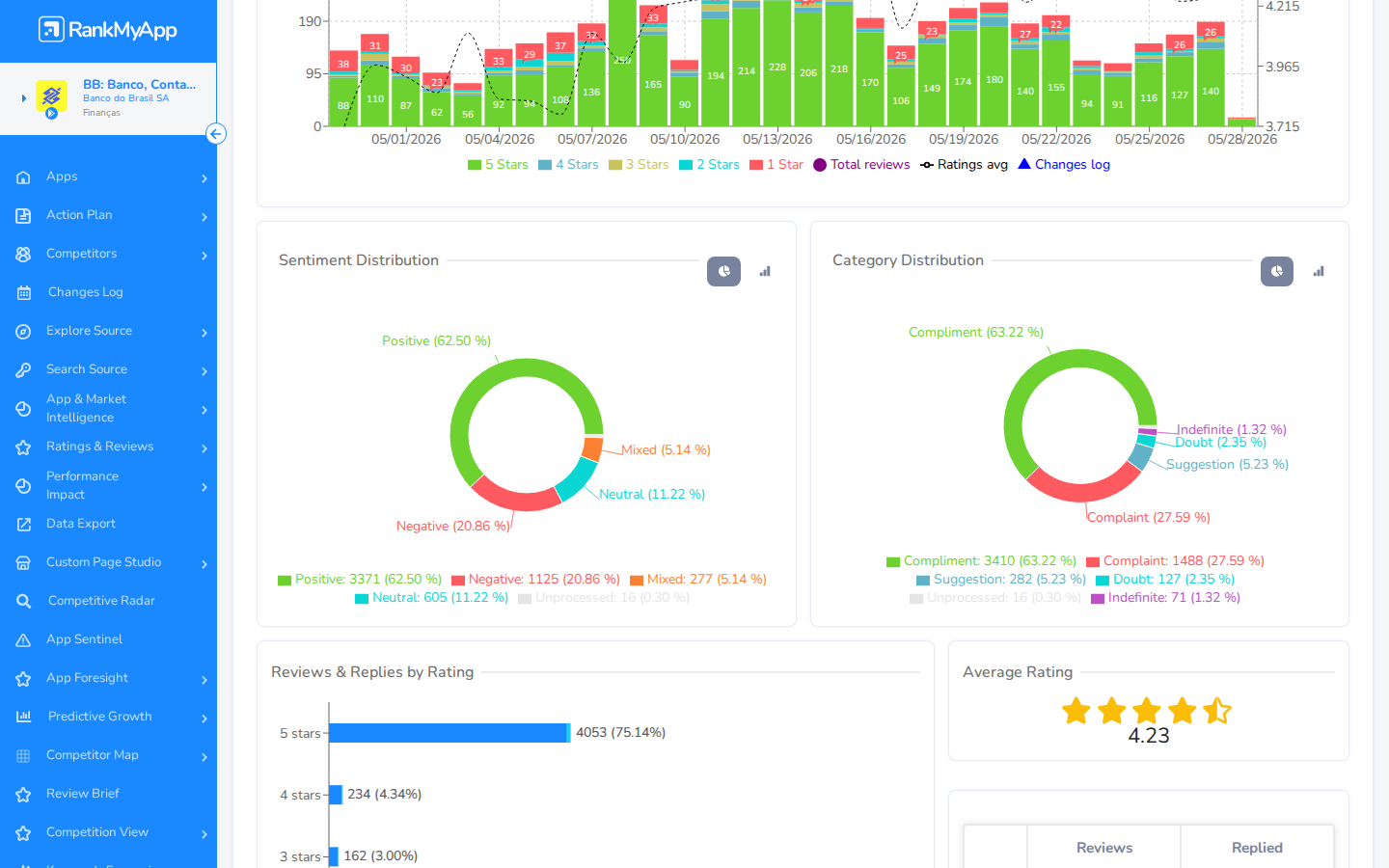Click the 4 stars rating bar
Screen dimensions: 1389x868
click(x=336, y=795)
